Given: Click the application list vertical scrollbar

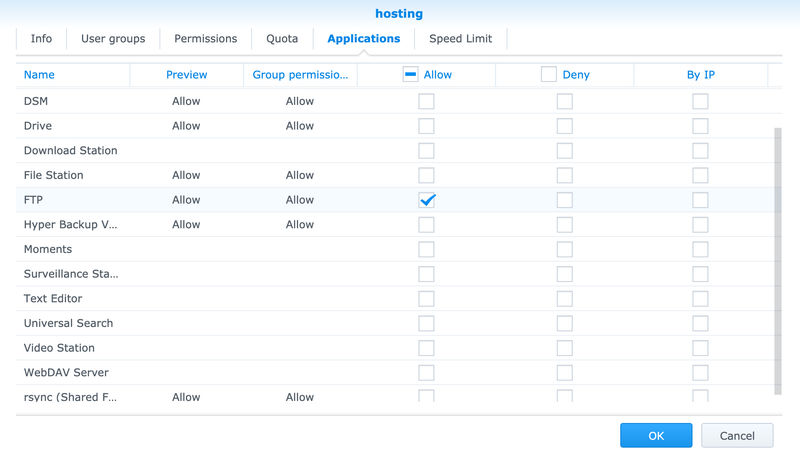Looking at the screenshot, I should [778, 261].
